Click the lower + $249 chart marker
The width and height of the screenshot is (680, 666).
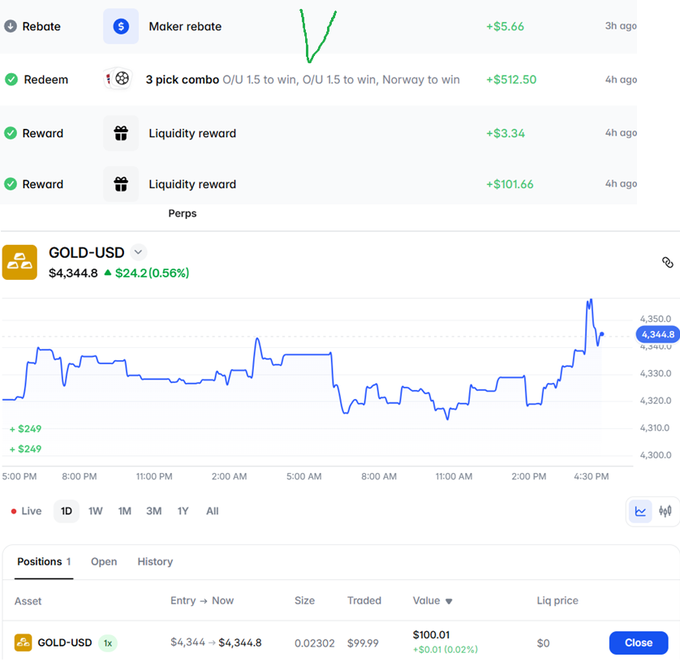26,449
